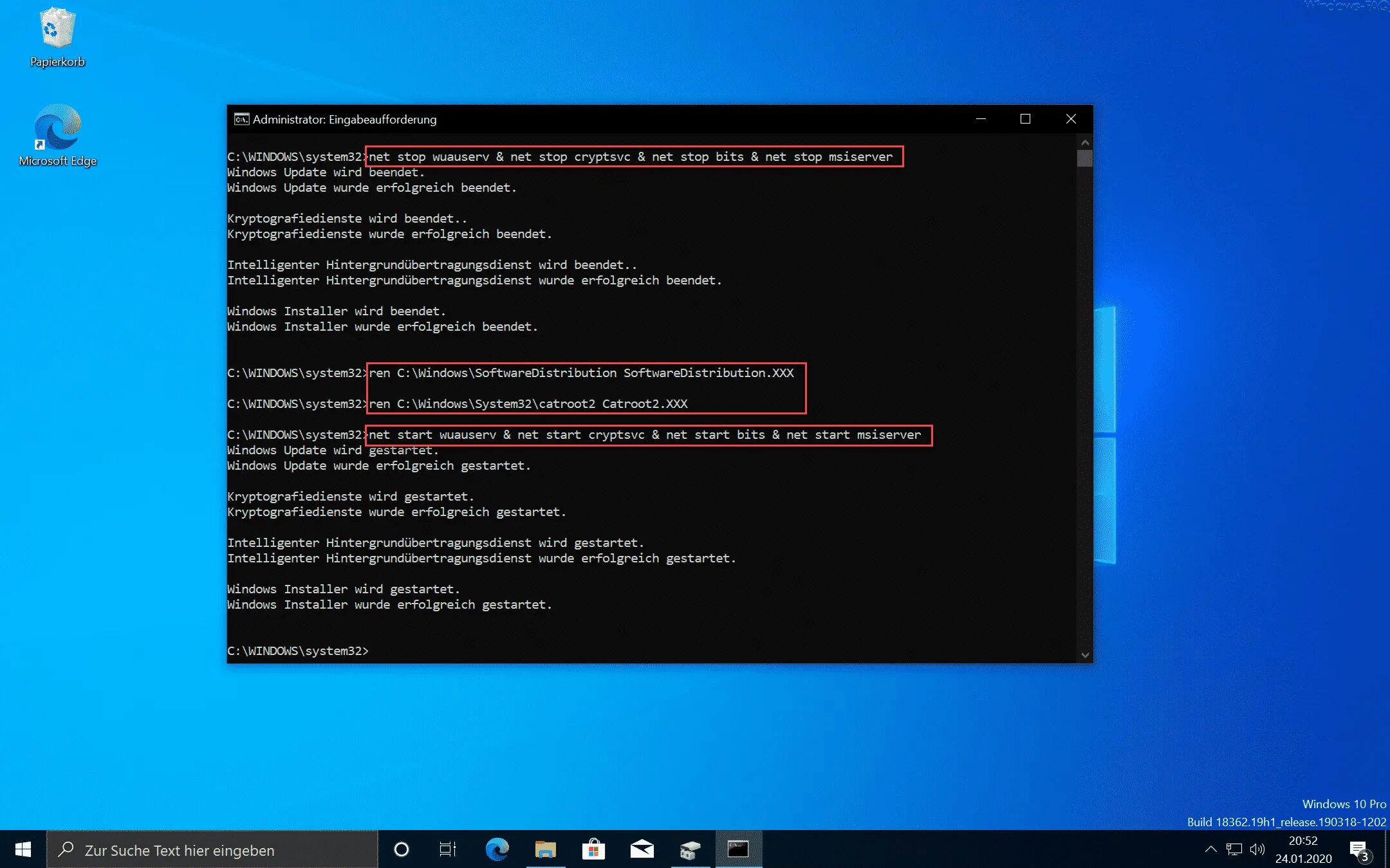This screenshot has height=868, width=1390.
Task: Click the 'net stop wuauserv' command line
Action: [631, 156]
